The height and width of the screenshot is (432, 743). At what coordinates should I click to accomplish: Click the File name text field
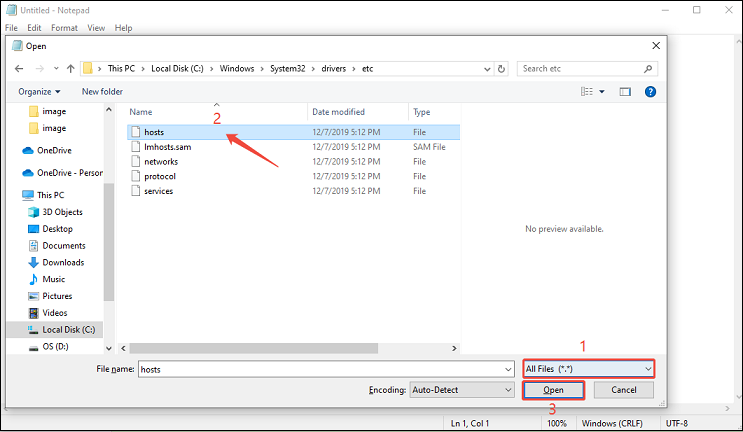point(321,369)
